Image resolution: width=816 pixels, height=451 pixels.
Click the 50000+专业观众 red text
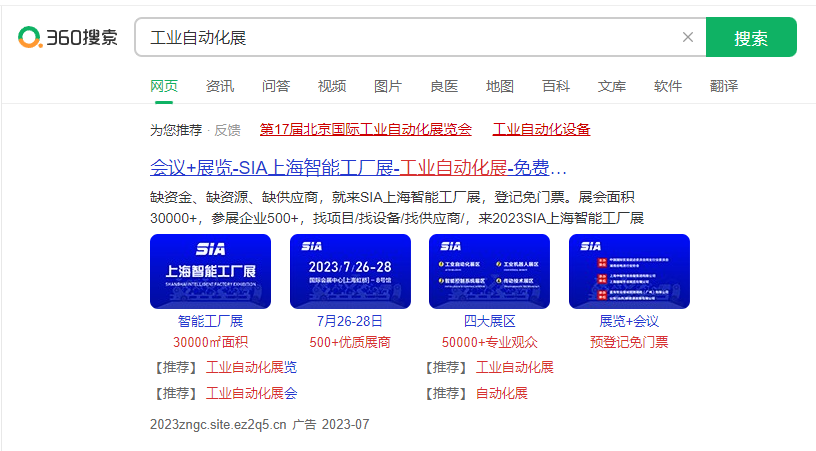tap(489, 342)
